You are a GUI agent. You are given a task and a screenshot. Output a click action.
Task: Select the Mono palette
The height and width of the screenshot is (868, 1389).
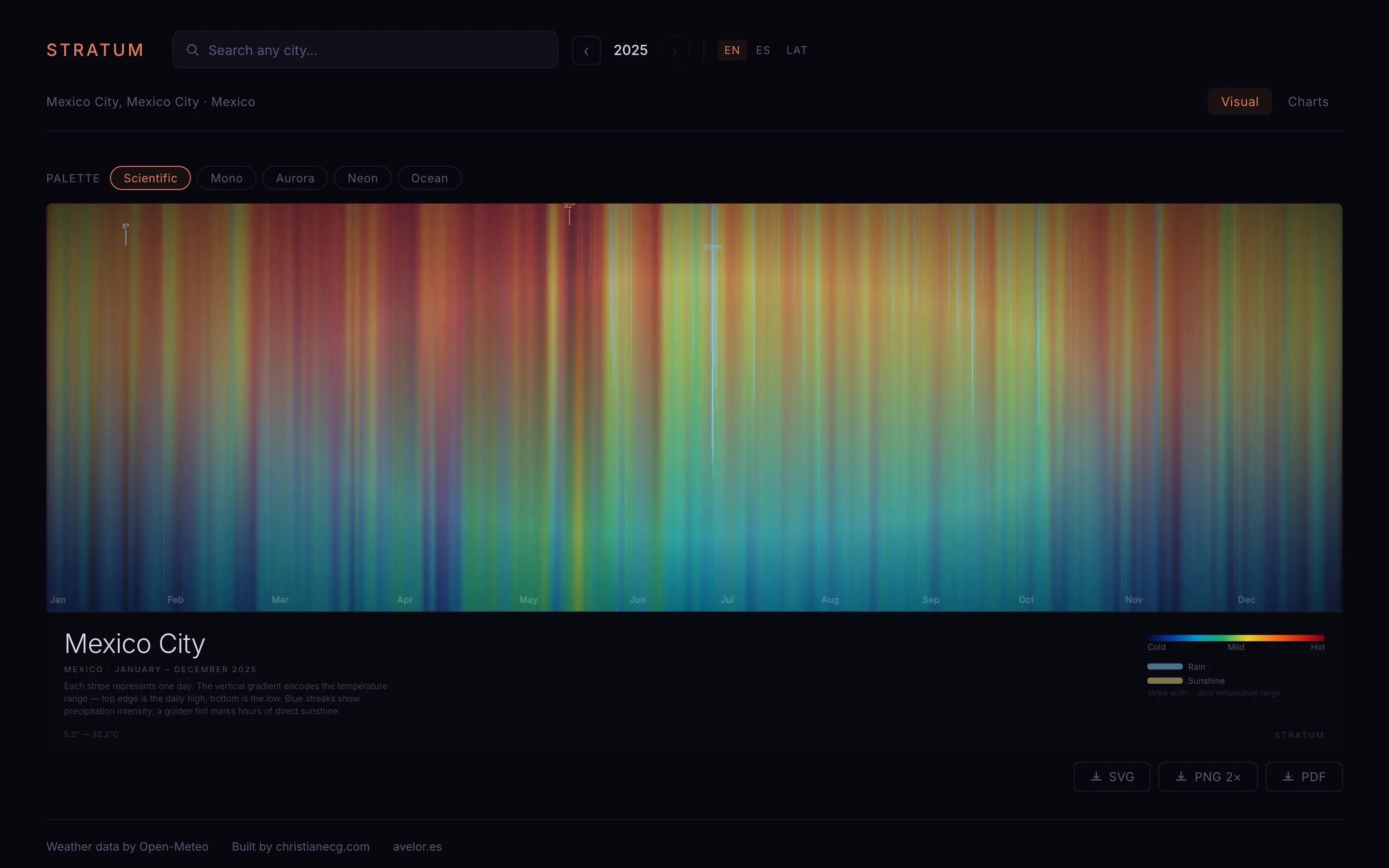(x=227, y=178)
